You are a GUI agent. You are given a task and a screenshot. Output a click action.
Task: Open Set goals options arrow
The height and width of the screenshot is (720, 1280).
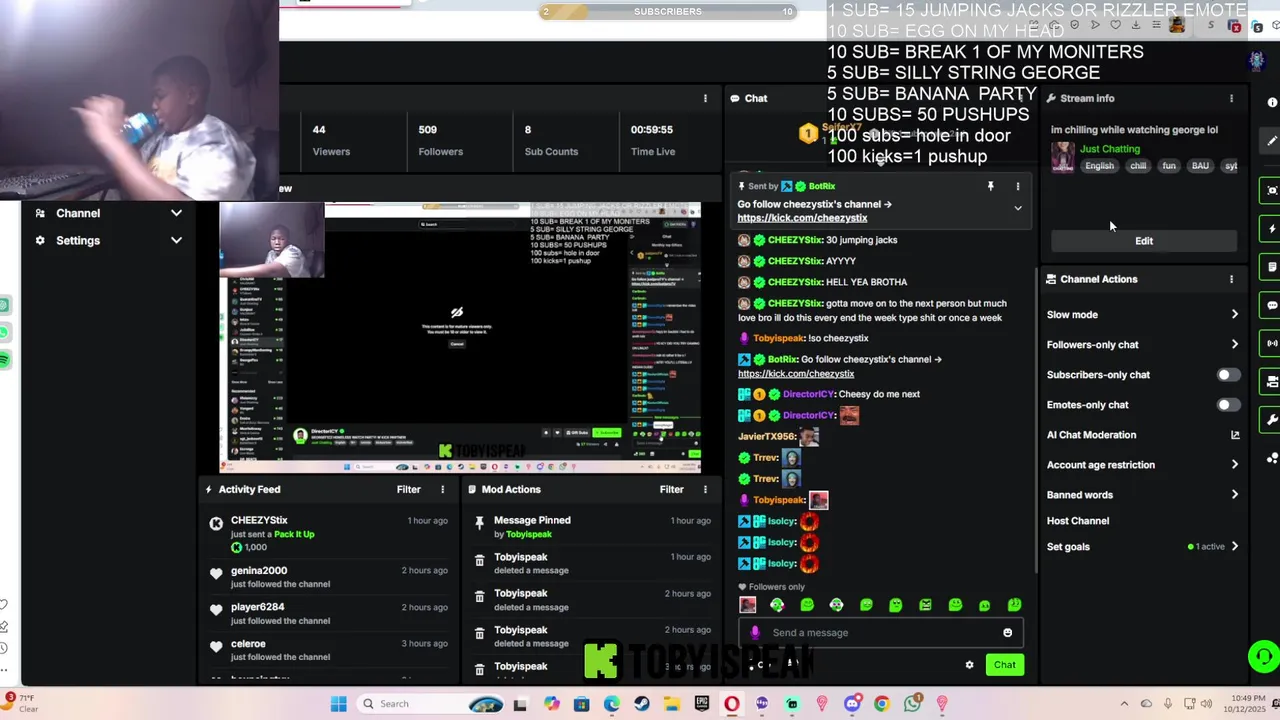click(x=1235, y=547)
